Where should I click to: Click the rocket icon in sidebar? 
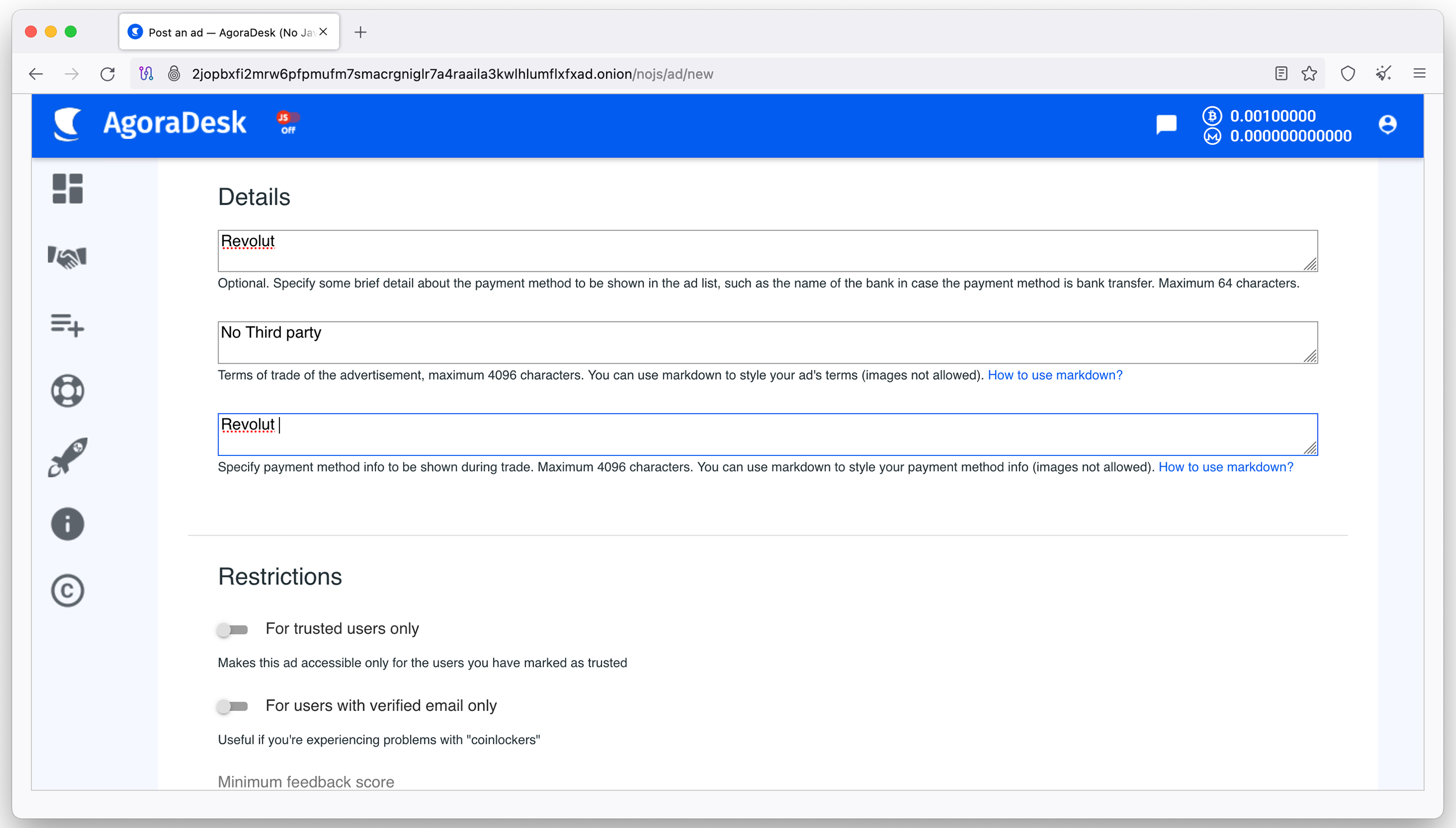[x=68, y=457]
